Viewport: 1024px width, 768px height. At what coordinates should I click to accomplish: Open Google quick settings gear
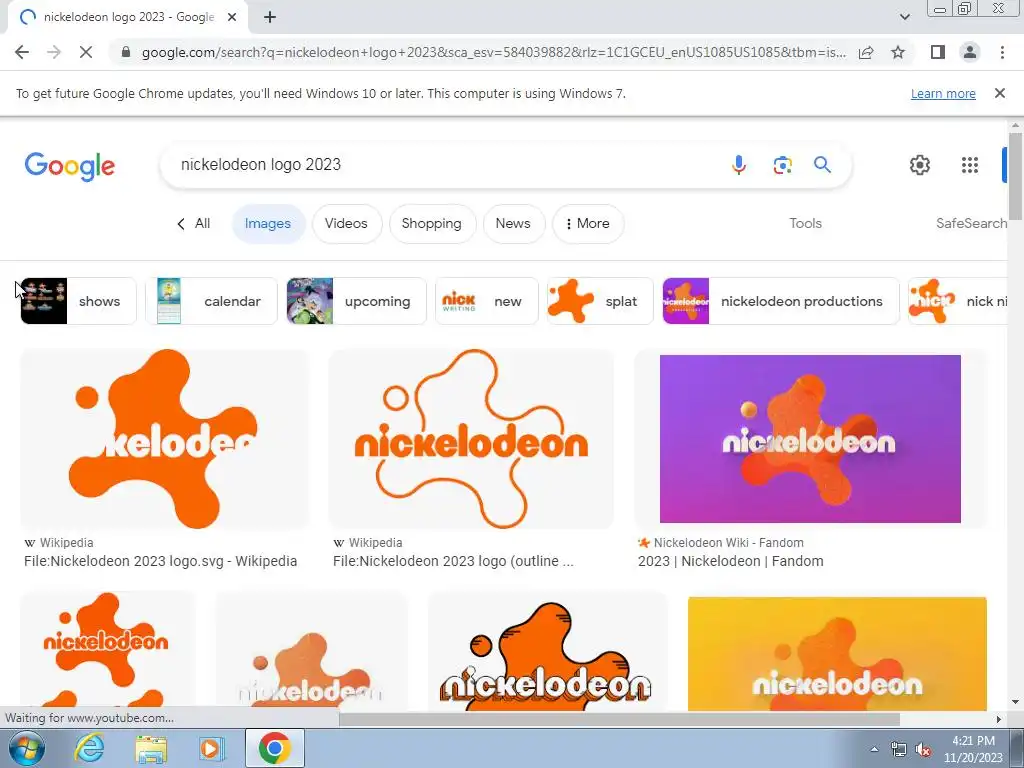coord(920,165)
